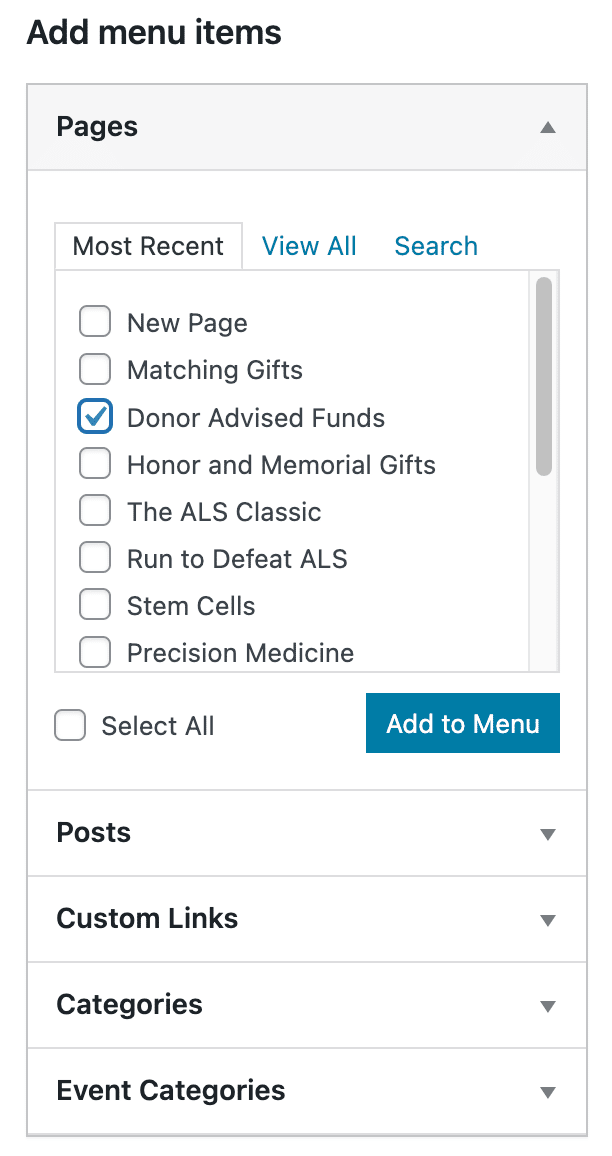This screenshot has height=1156, width=612.
Task: Toggle the Select All checkbox
Action: point(70,725)
